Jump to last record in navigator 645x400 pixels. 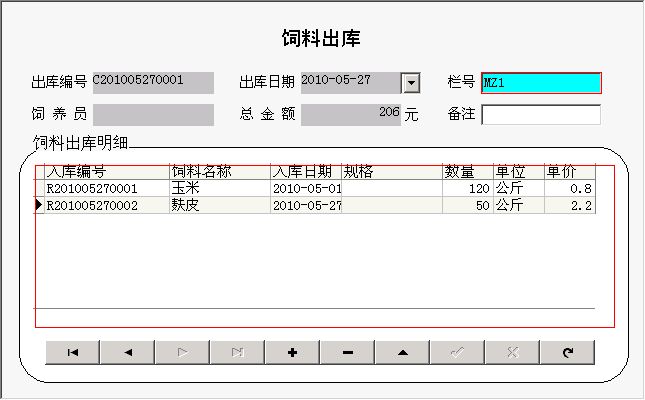pos(238,352)
